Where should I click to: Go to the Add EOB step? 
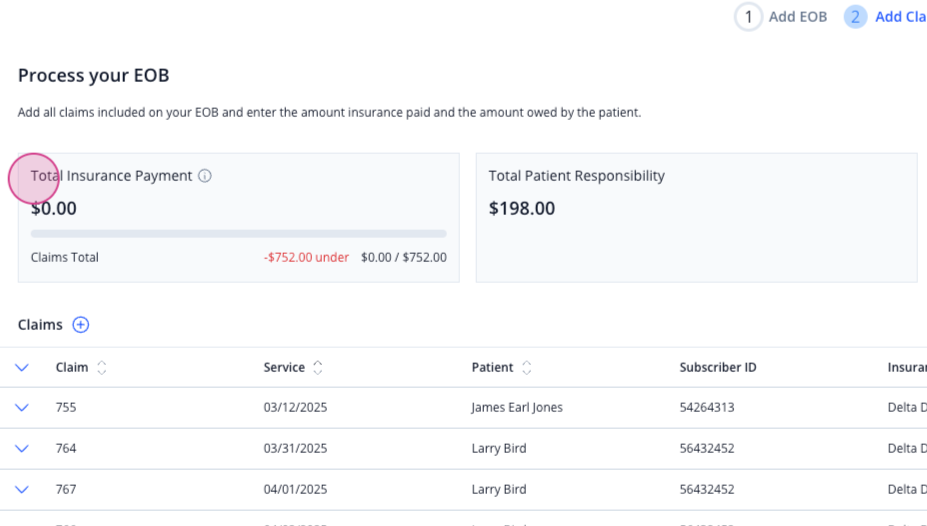click(798, 17)
